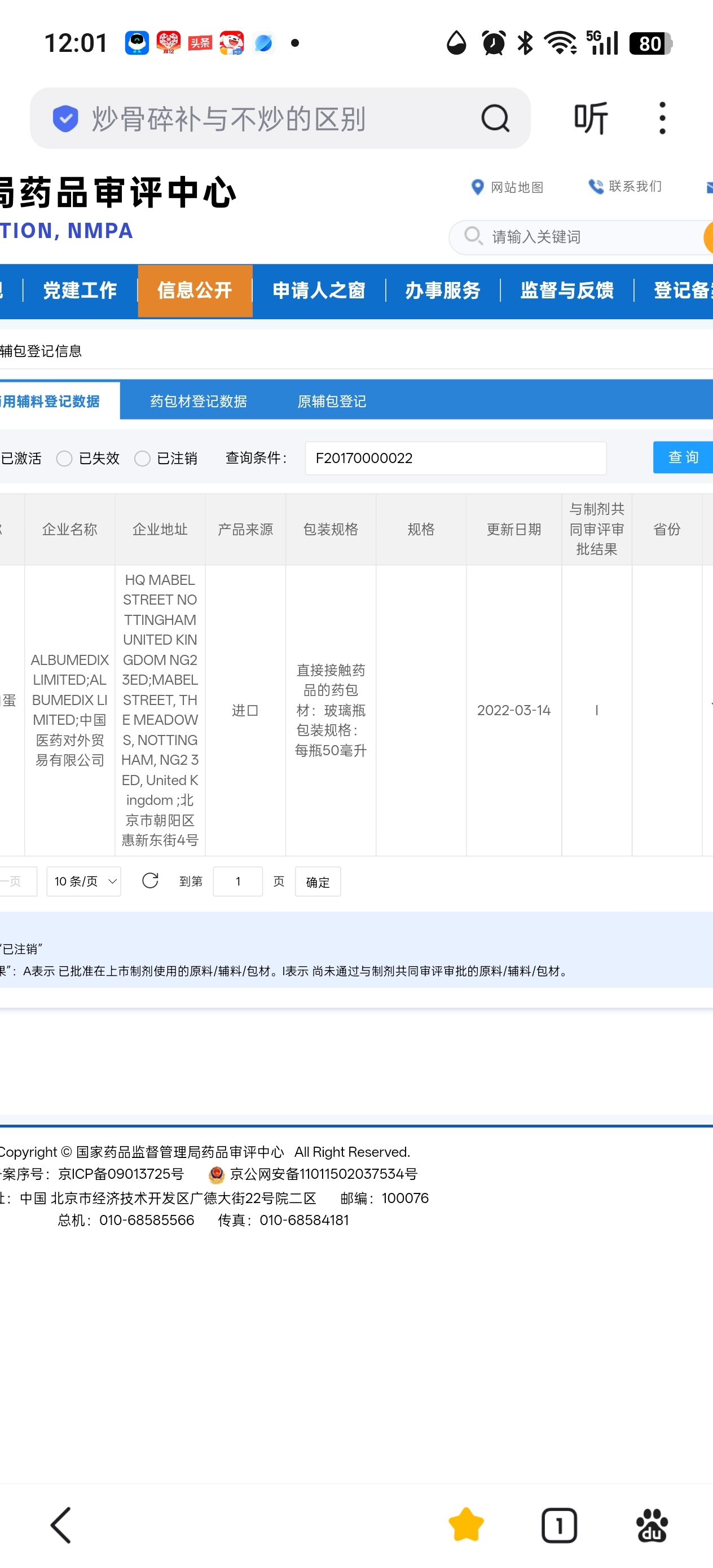The height and width of the screenshot is (1568, 713).
Task: Tap the 头条 notification icon
Action: click(200, 43)
